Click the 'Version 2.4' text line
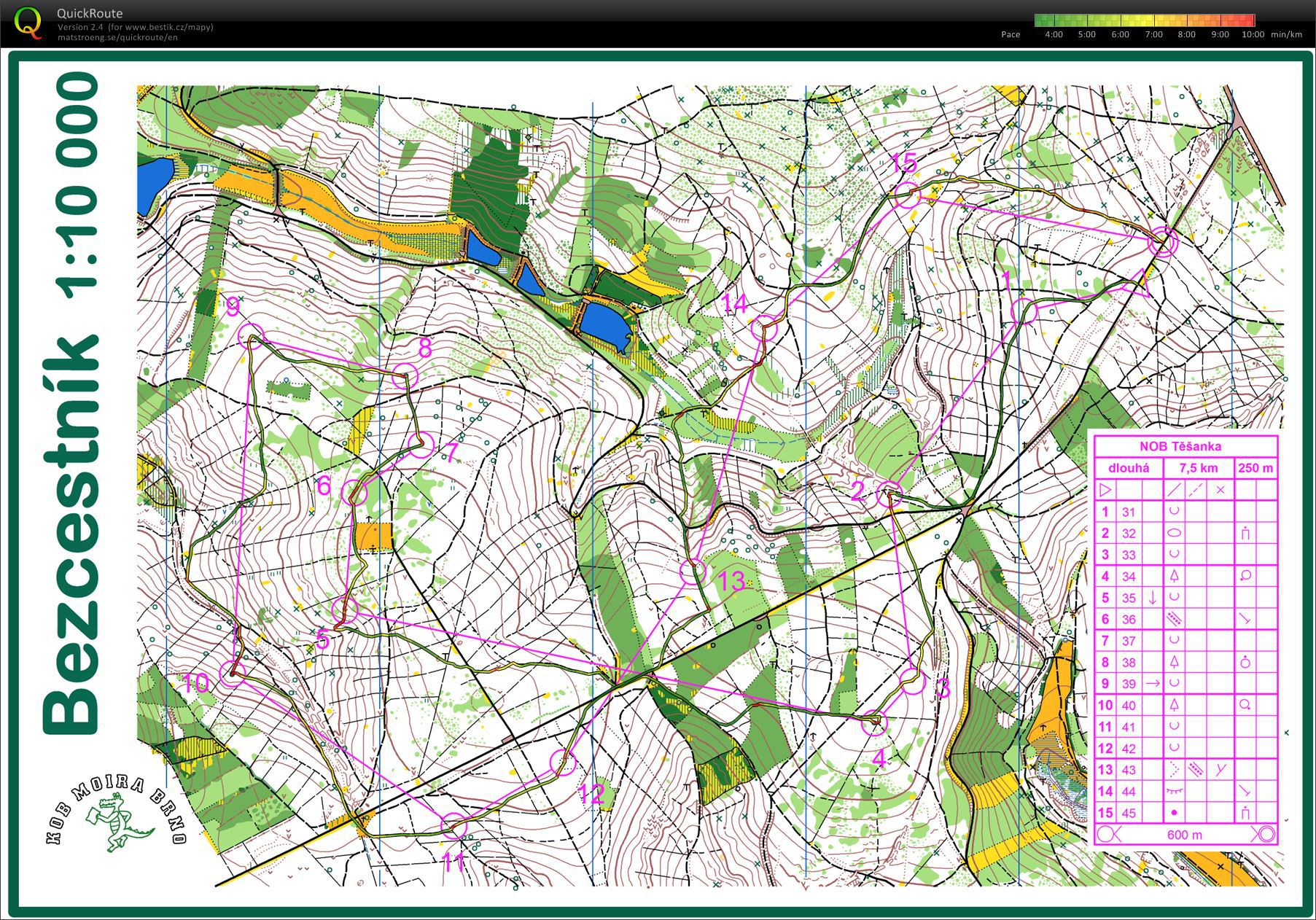The height and width of the screenshot is (920, 1316). 136,27
